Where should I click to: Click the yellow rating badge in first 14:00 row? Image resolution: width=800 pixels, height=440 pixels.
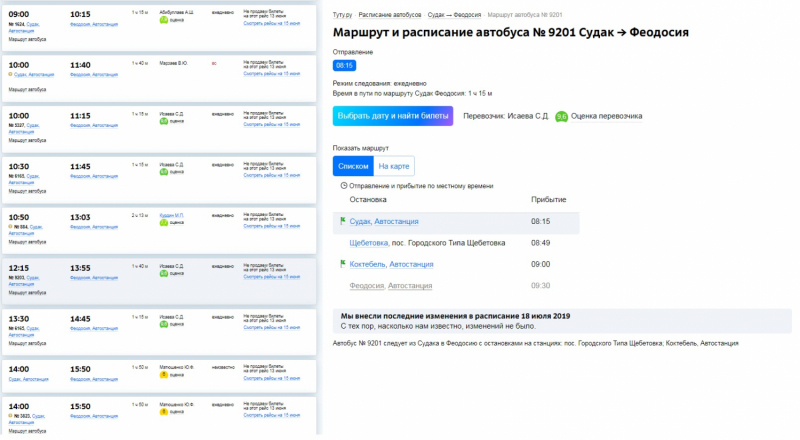tap(164, 375)
